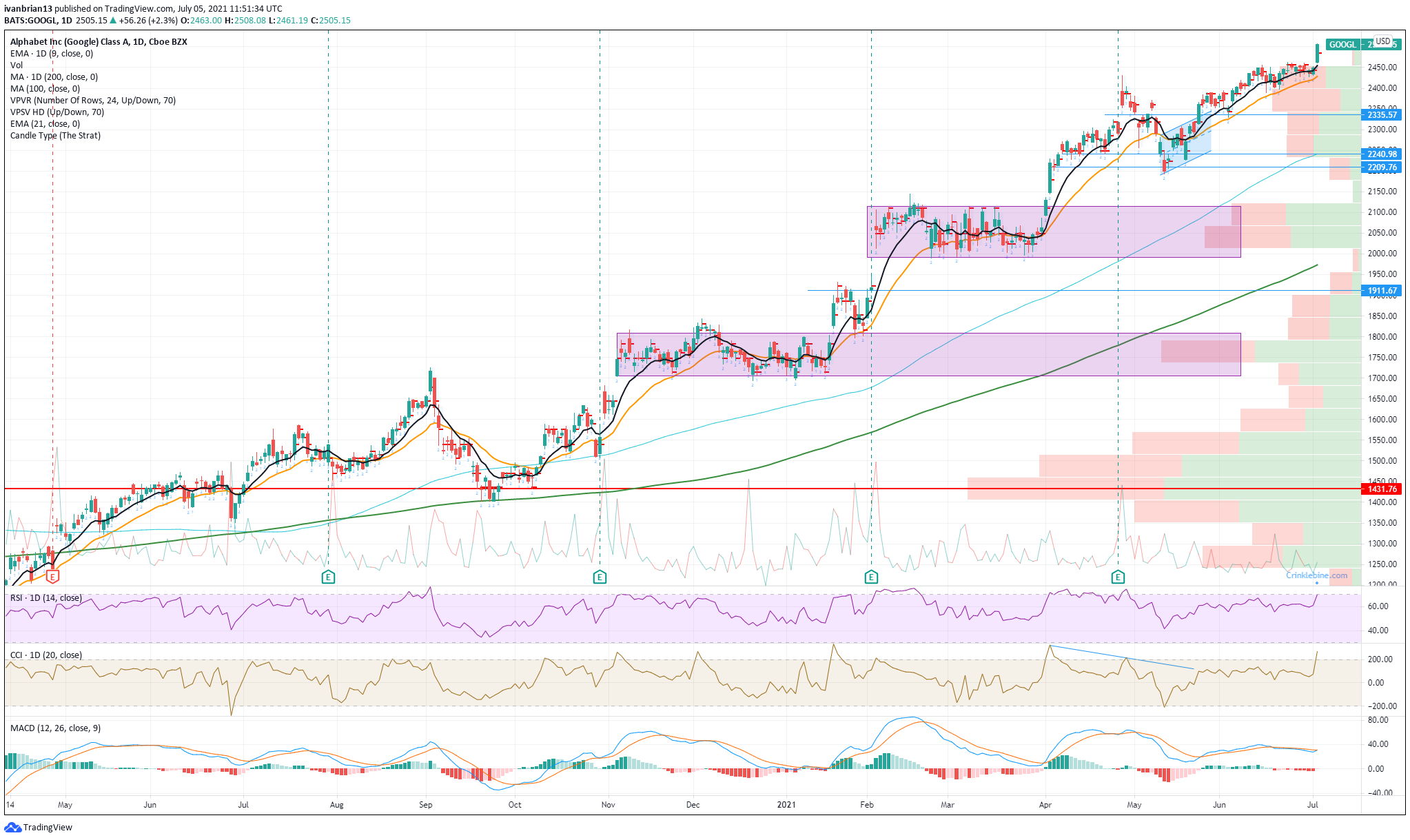Click the 1600.00 price axis label
The width and height of the screenshot is (1410, 840).
click(1382, 419)
